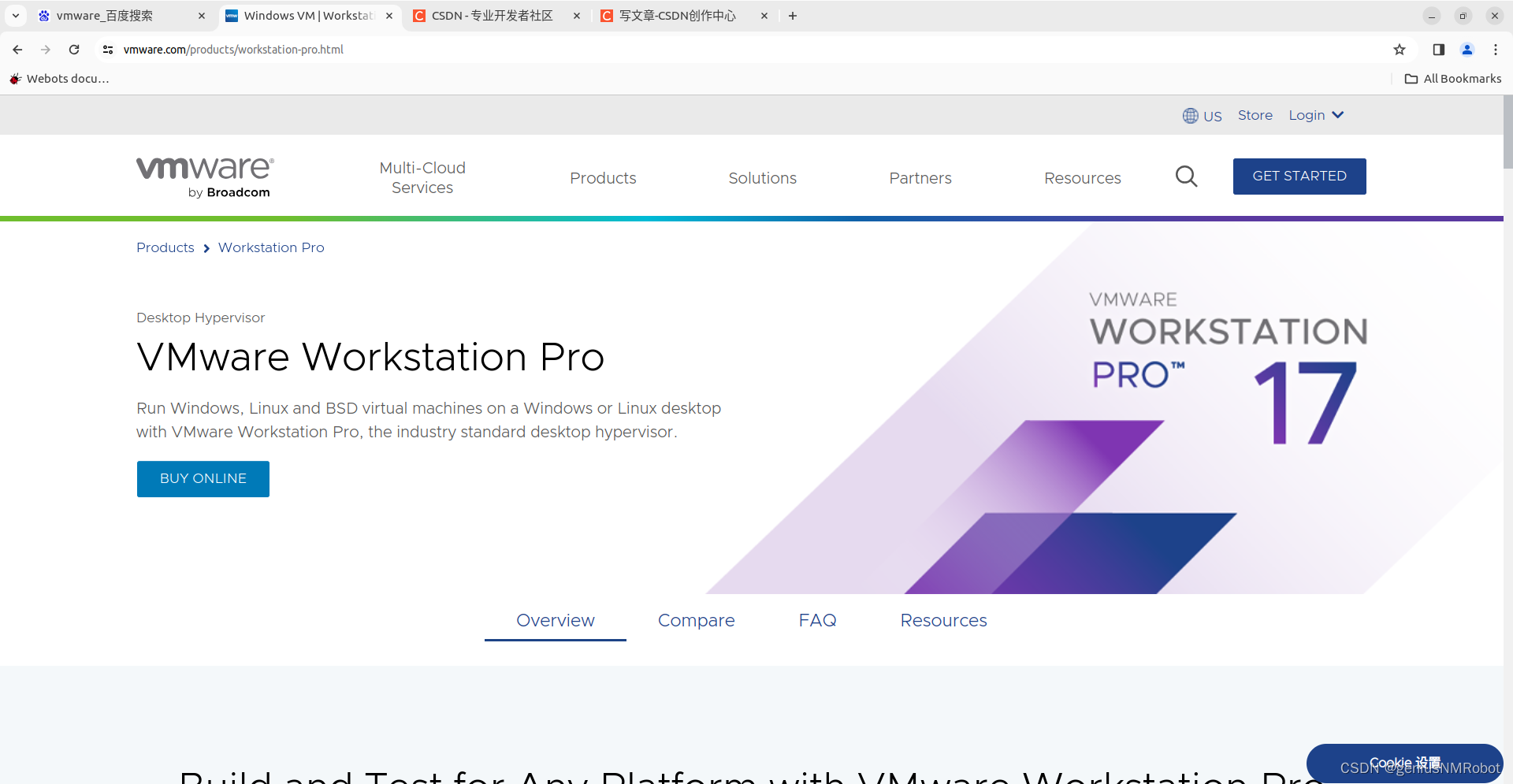Open the search icon in VMware navbar
1513x784 pixels.
click(x=1186, y=176)
